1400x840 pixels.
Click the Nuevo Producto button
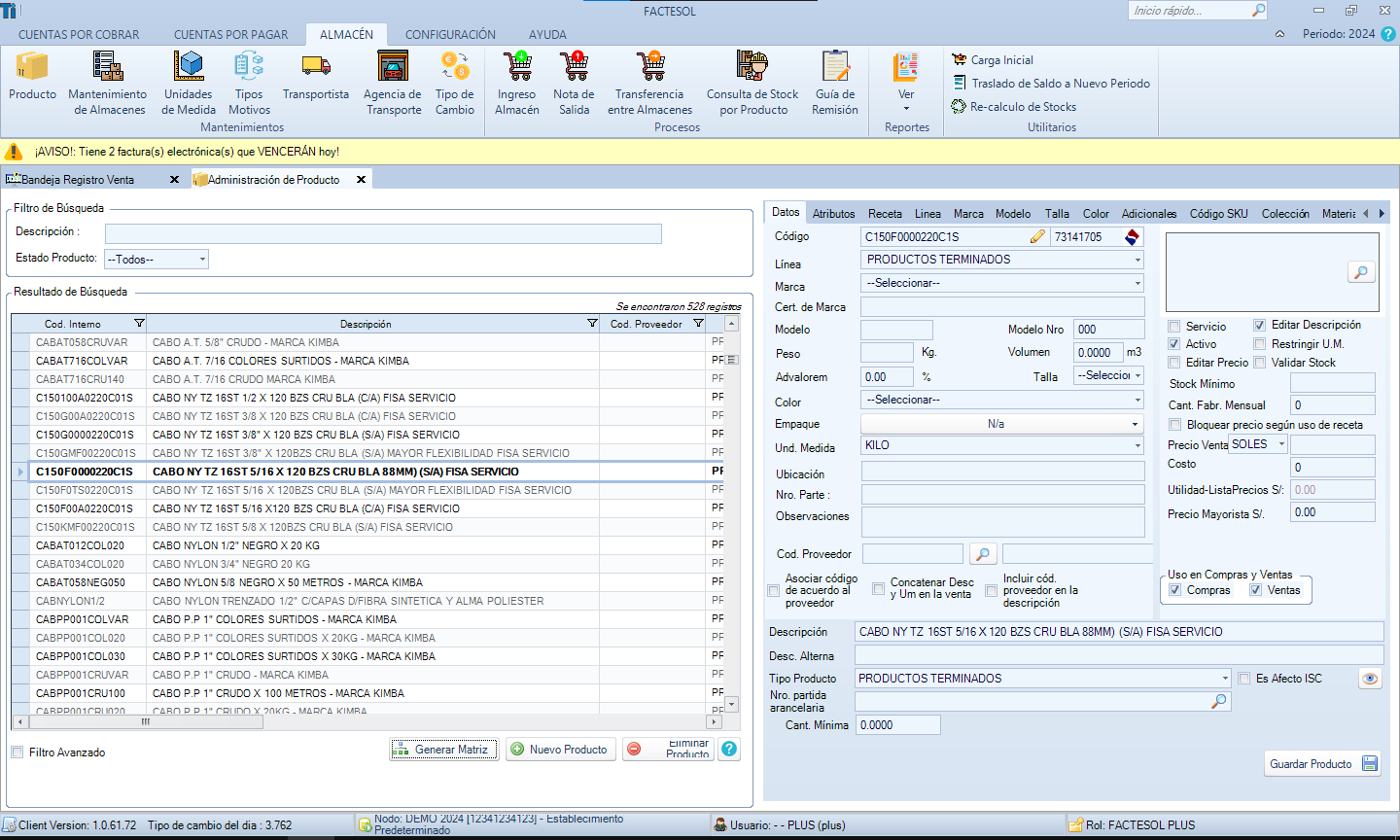[560, 750]
